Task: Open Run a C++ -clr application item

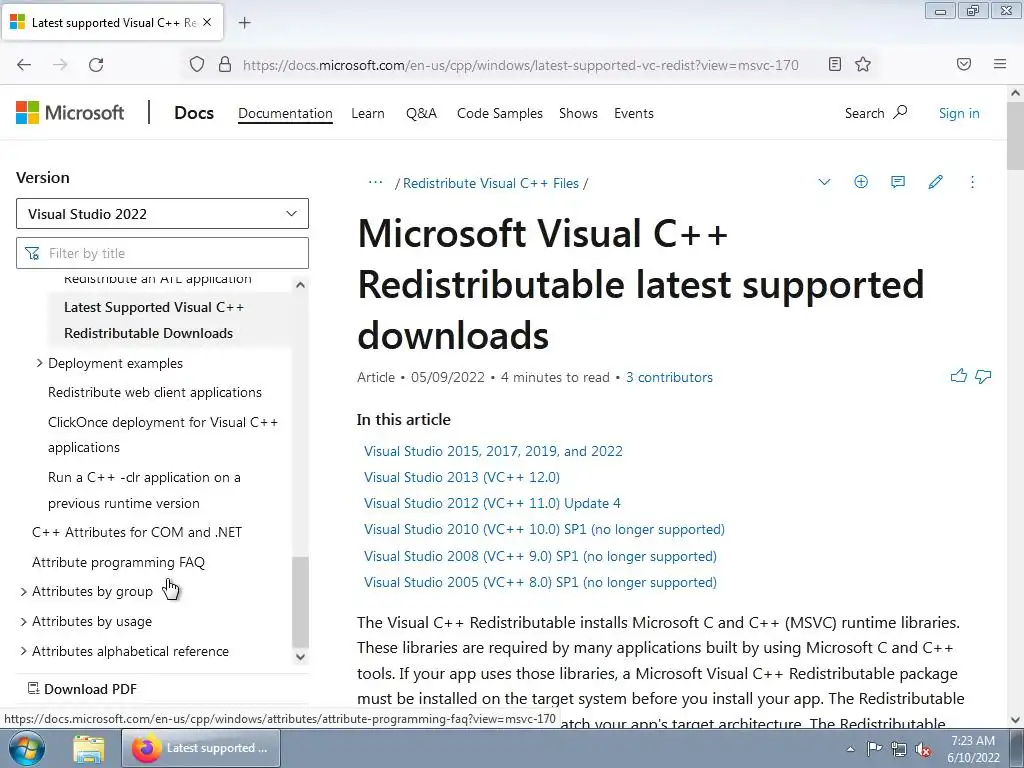Action: coord(144,490)
